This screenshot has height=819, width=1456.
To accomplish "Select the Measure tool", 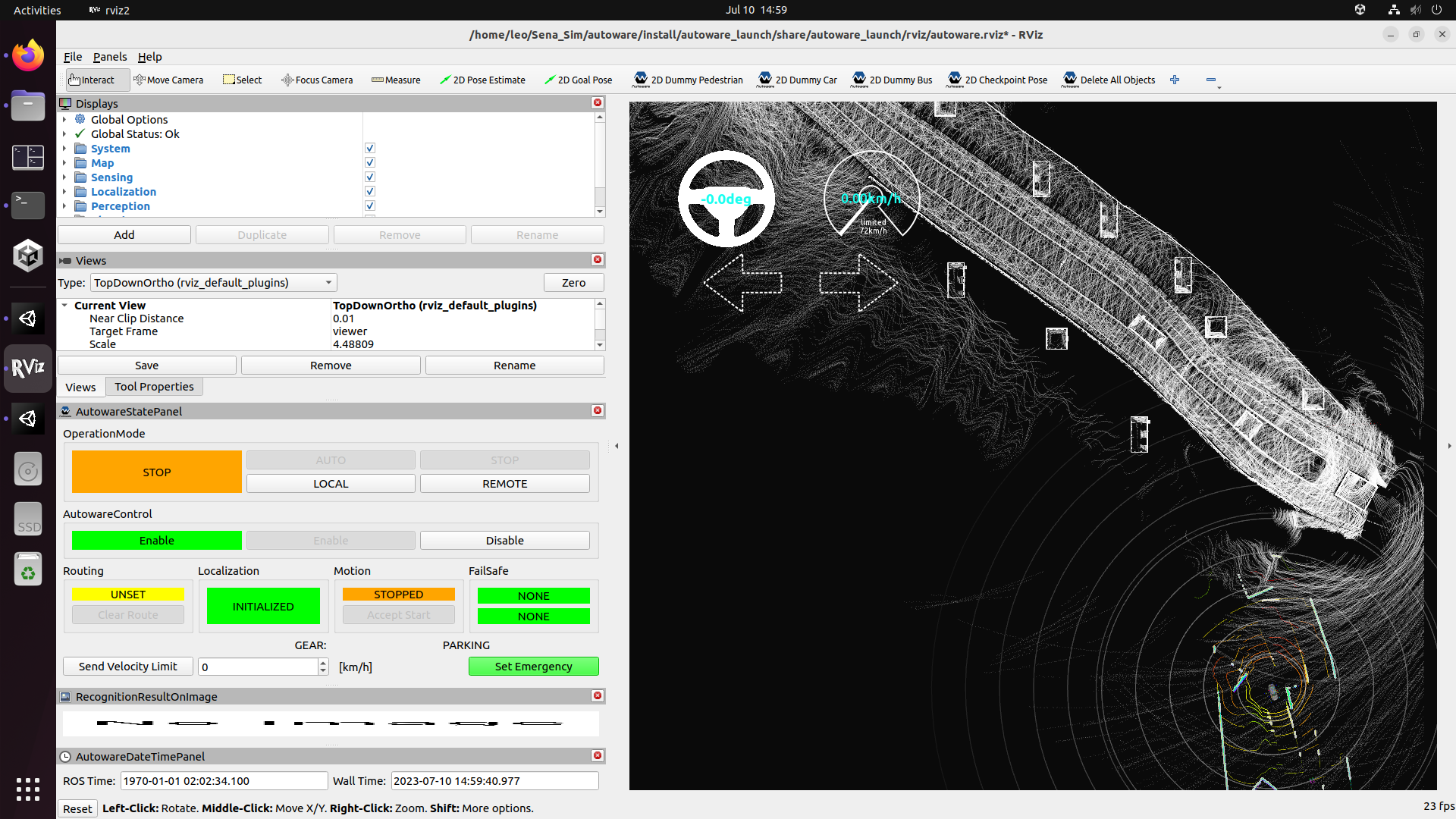I will (395, 80).
